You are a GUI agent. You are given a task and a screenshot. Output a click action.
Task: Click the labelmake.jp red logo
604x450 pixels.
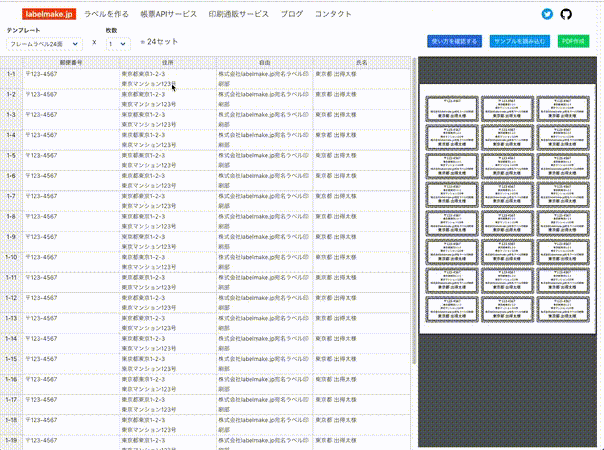pyautogui.click(x=49, y=14)
